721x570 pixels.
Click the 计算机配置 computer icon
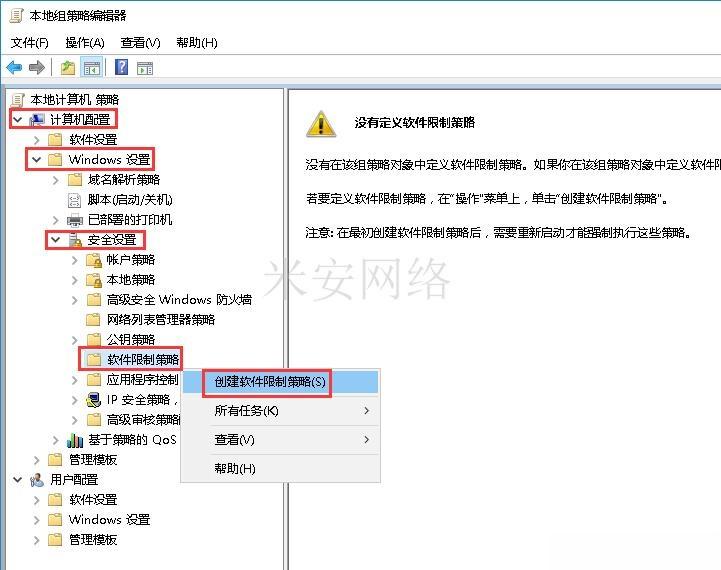pos(37,120)
